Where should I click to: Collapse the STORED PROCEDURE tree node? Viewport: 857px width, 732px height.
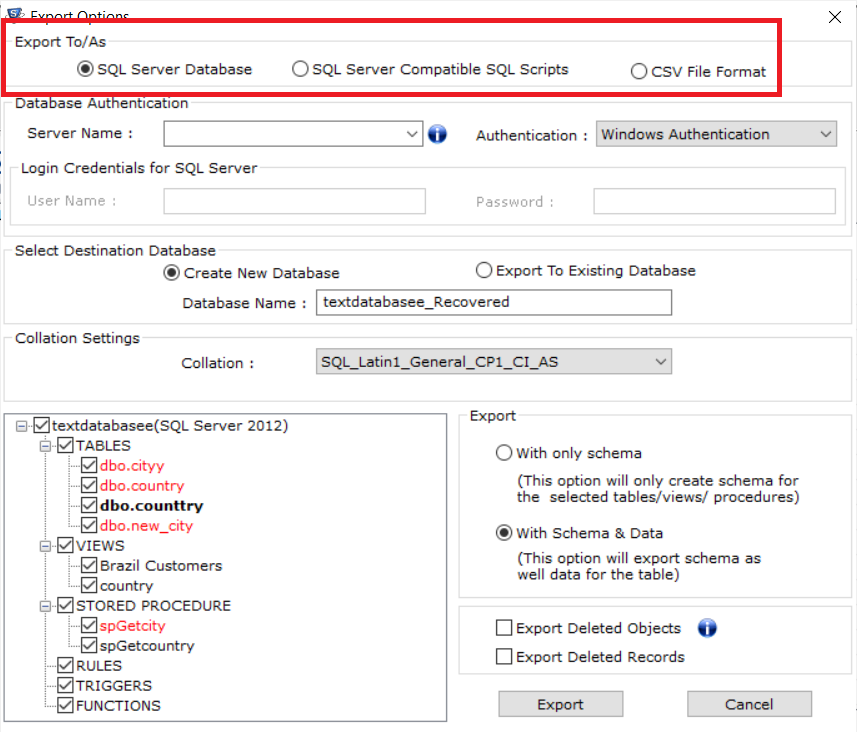tap(44, 606)
